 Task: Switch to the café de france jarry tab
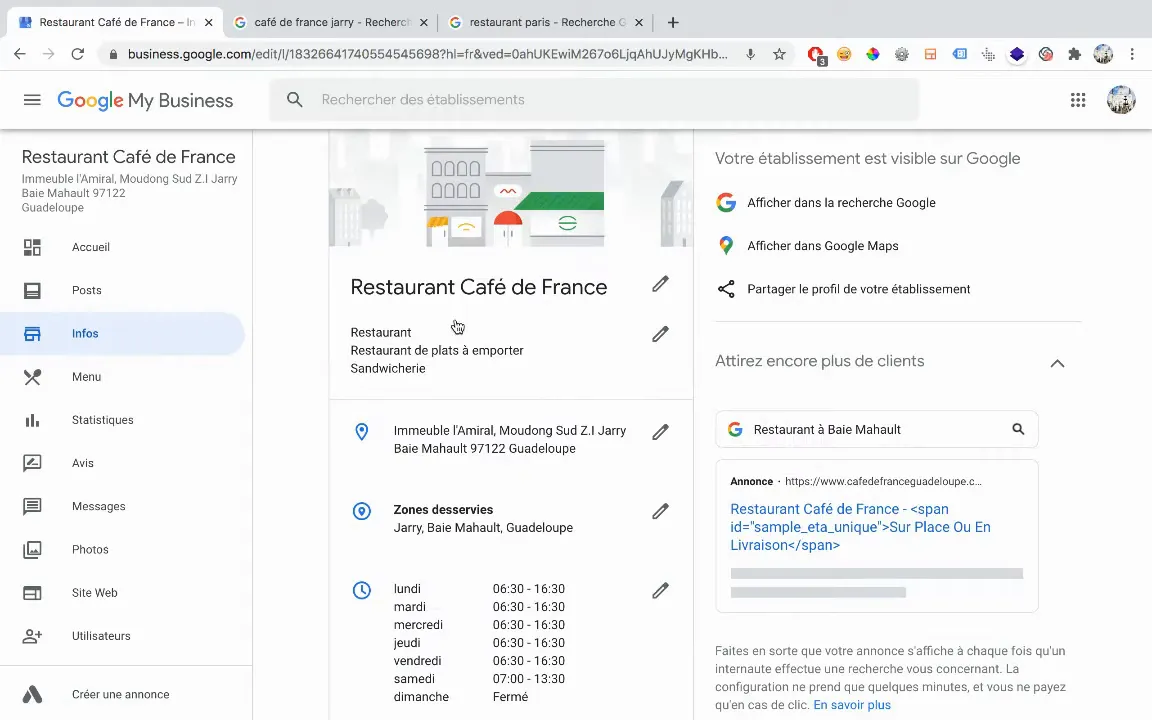331,22
